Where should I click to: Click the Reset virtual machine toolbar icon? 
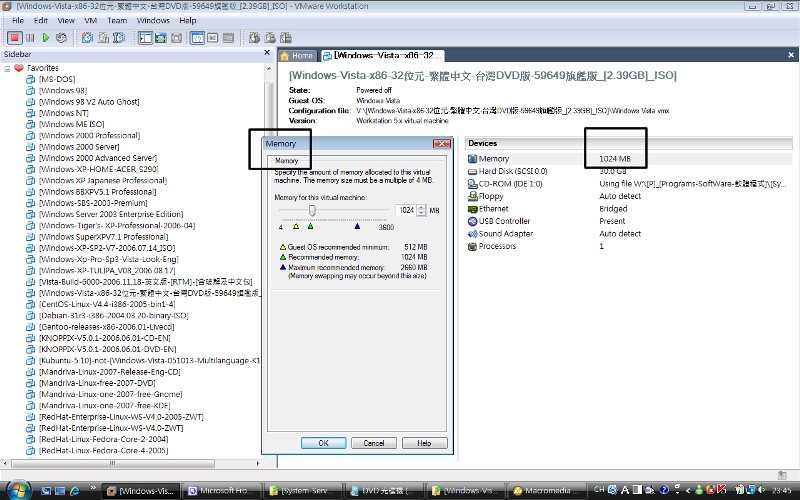pos(61,38)
